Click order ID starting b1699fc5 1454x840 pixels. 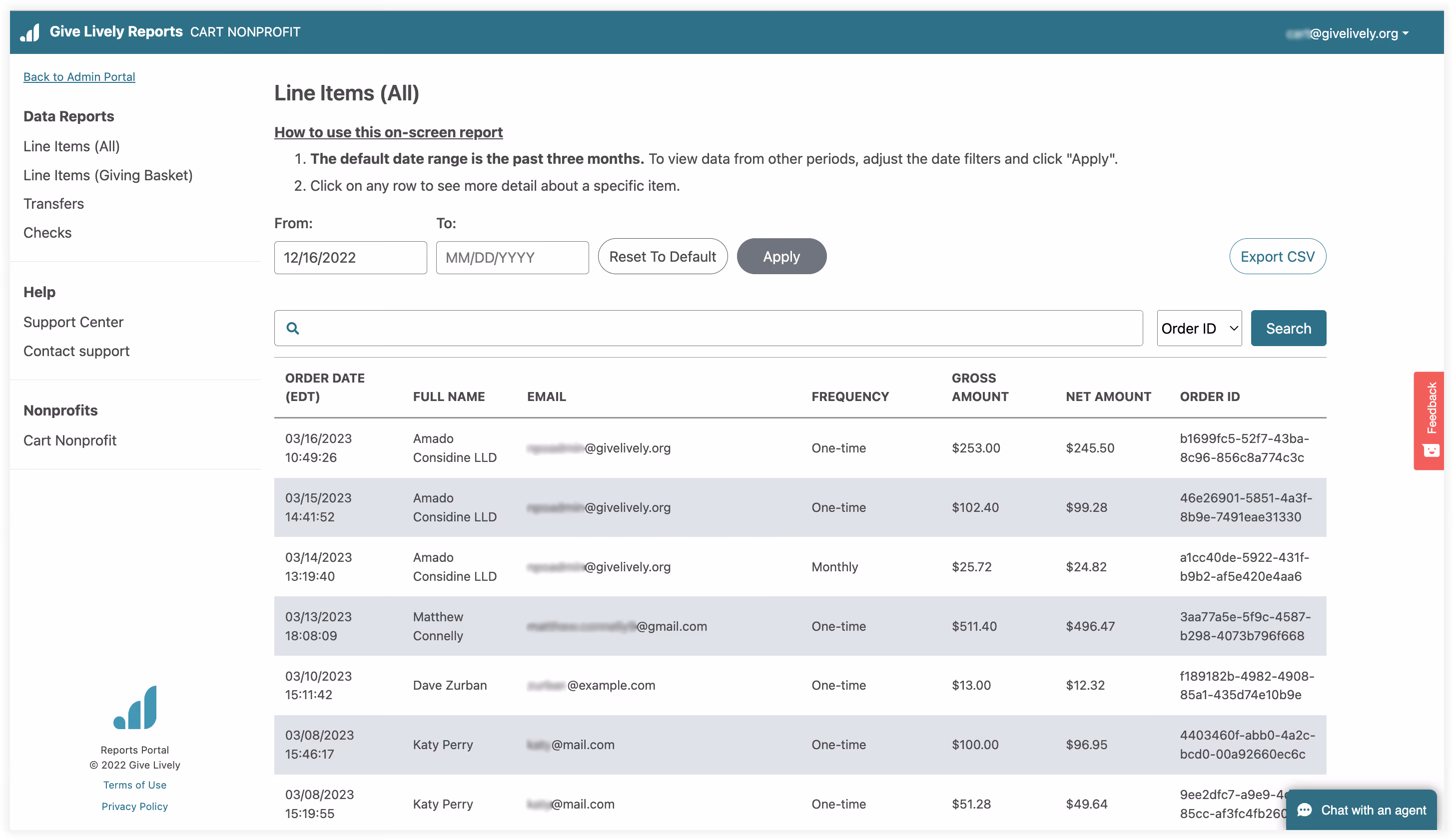1244,448
